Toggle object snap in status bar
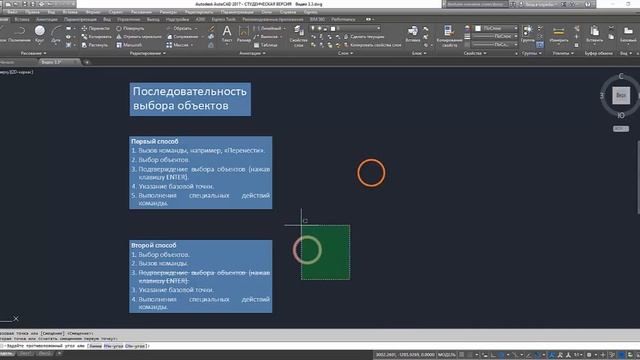 point(538,355)
